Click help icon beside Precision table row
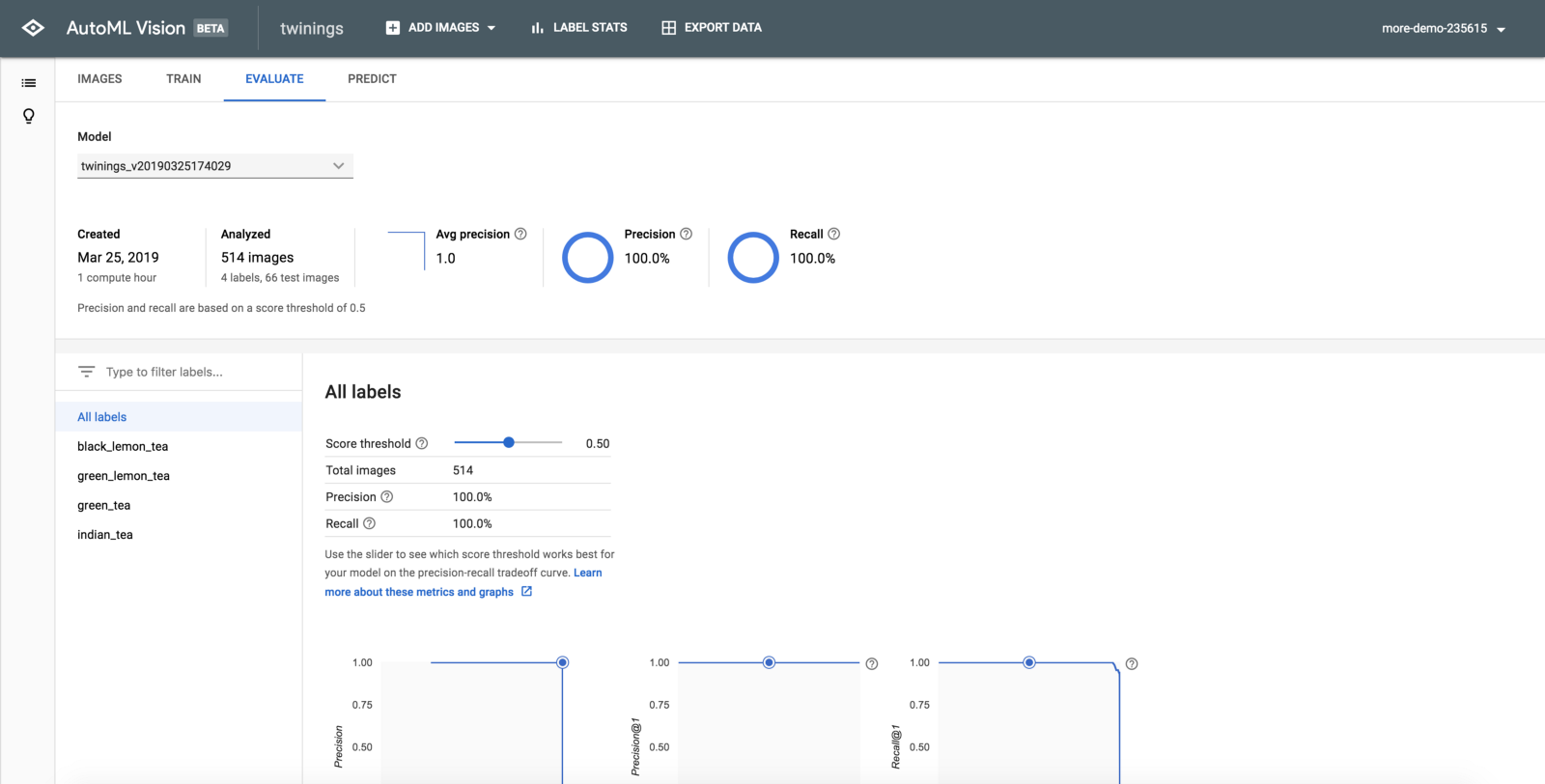Image resolution: width=1545 pixels, height=784 pixels. coord(387,496)
